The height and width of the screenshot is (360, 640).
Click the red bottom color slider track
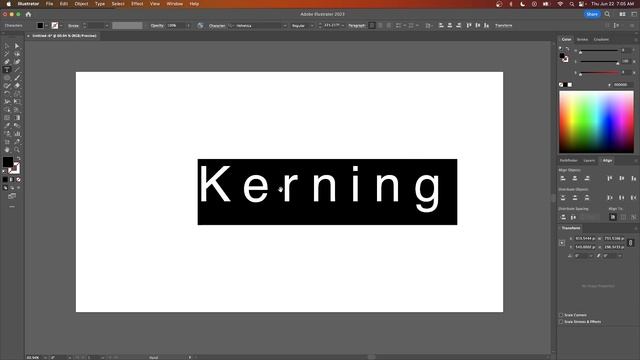click(x=599, y=73)
